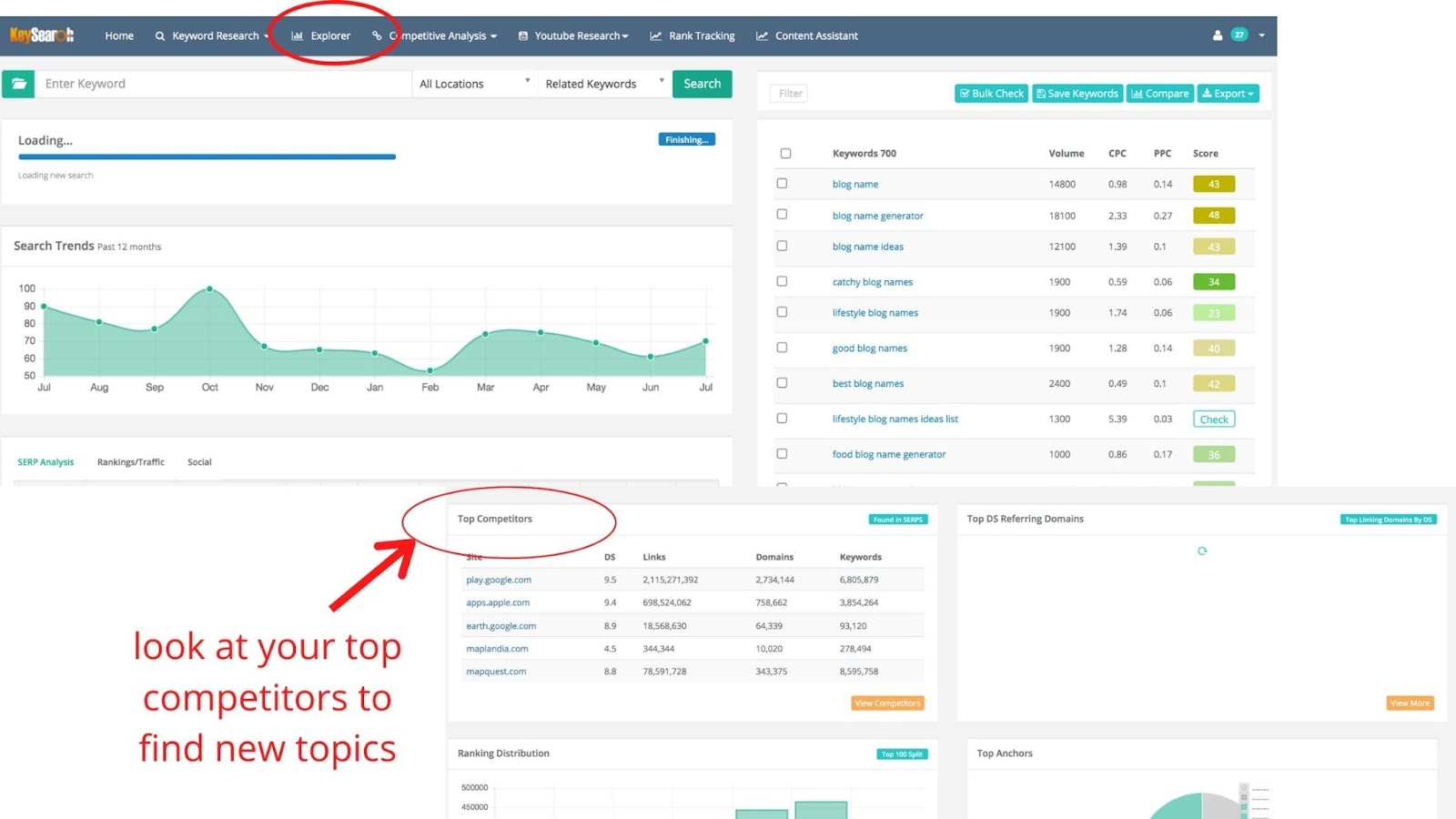Click the KeySearch logo
This screenshot has height=819, width=1456.
[x=42, y=35]
